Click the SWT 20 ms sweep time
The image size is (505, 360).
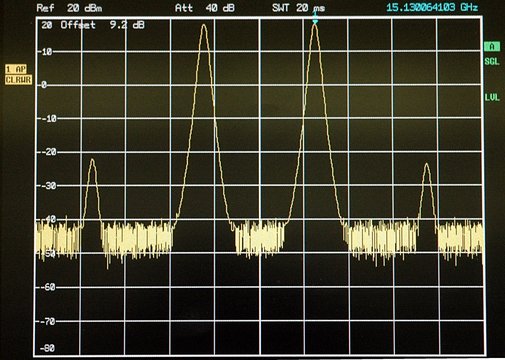click(x=298, y=8)
